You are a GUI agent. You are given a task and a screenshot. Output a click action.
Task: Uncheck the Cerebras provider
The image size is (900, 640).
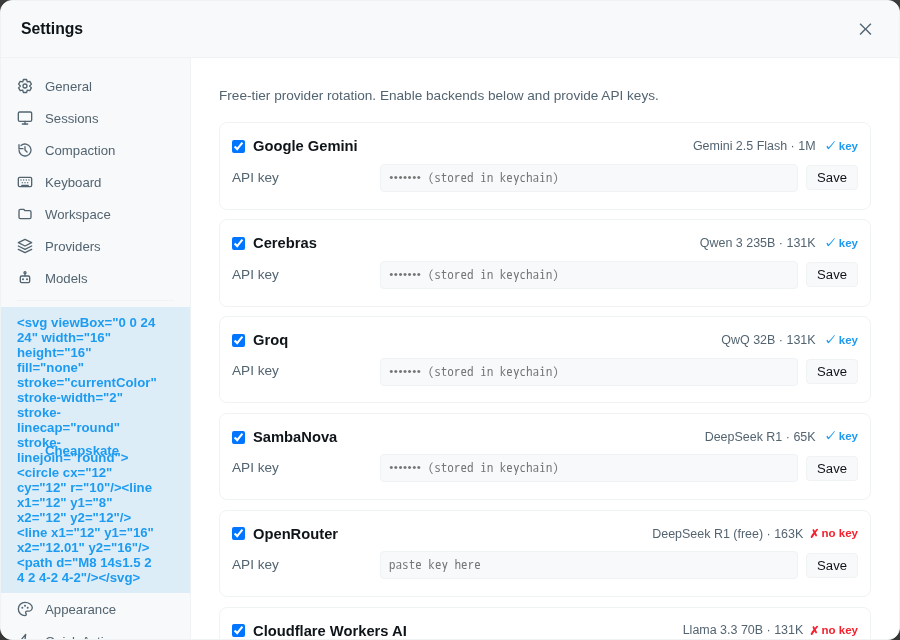[238, 243]
